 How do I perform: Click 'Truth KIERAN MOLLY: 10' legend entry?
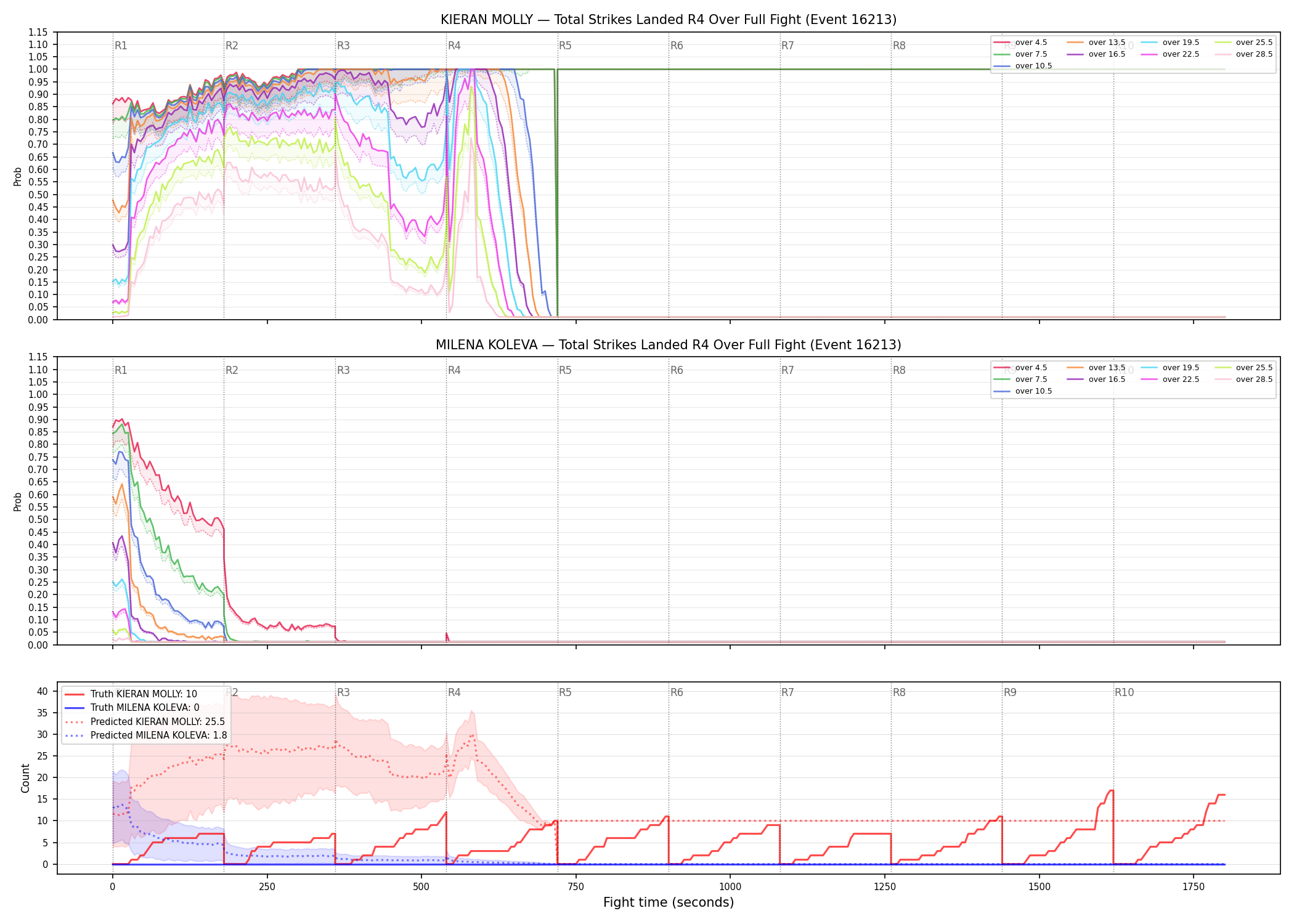pyautogui.click(x=131, y=694)
